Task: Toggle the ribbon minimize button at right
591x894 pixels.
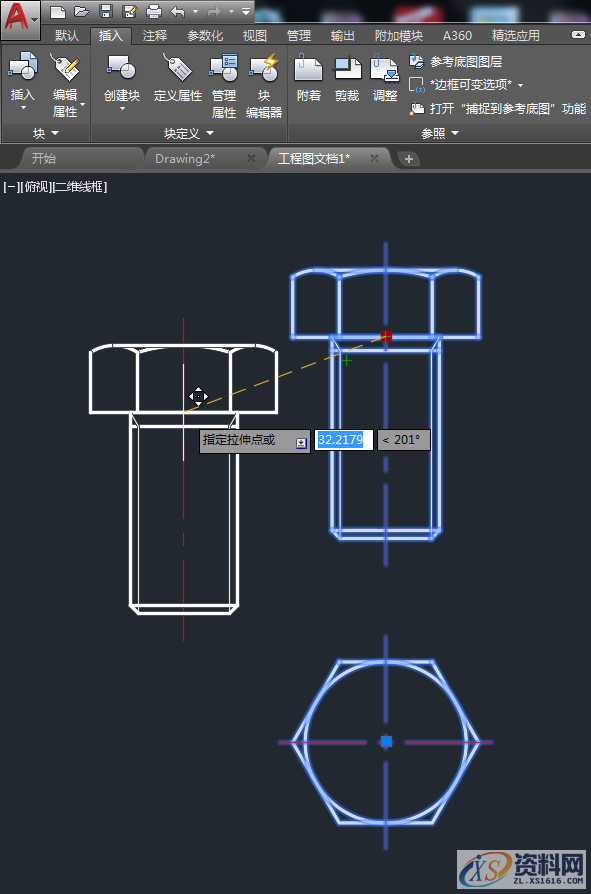Action: point(578,35)
